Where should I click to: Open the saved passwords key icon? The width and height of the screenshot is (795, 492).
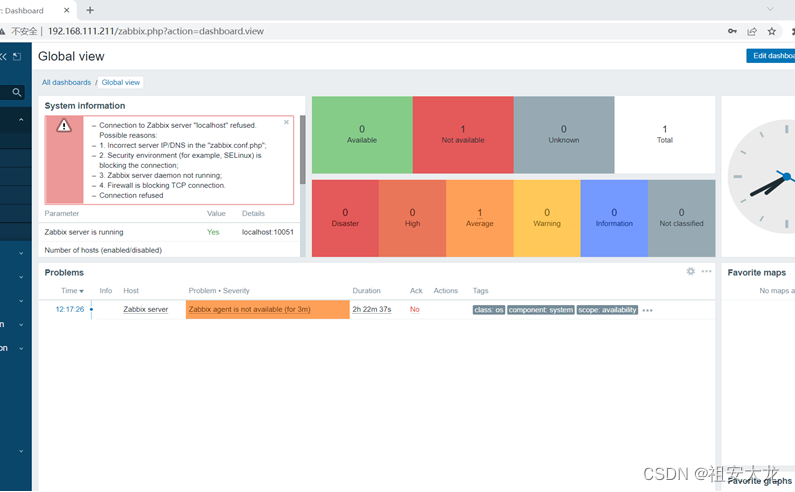pyautogui.click(x=732, y=31)
